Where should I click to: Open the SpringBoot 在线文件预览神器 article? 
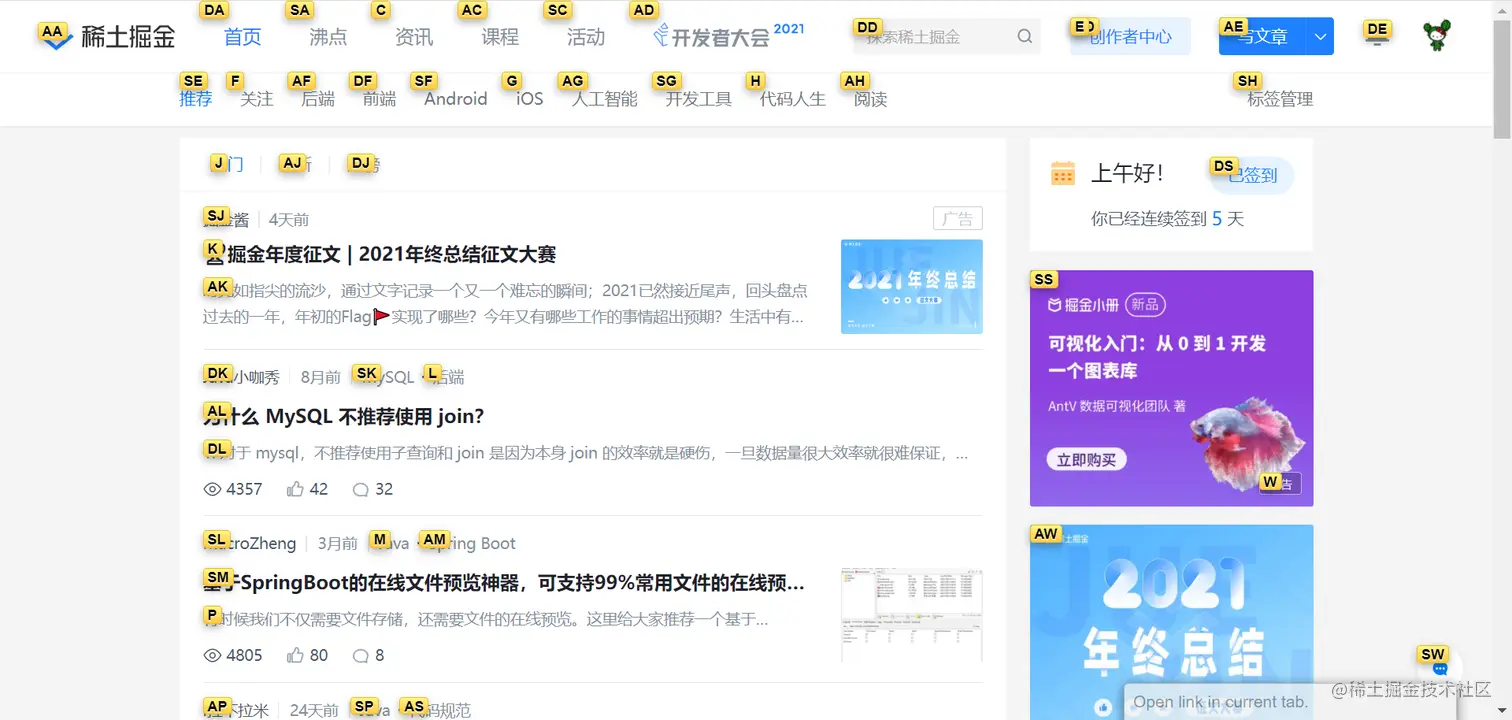(504, 582)
